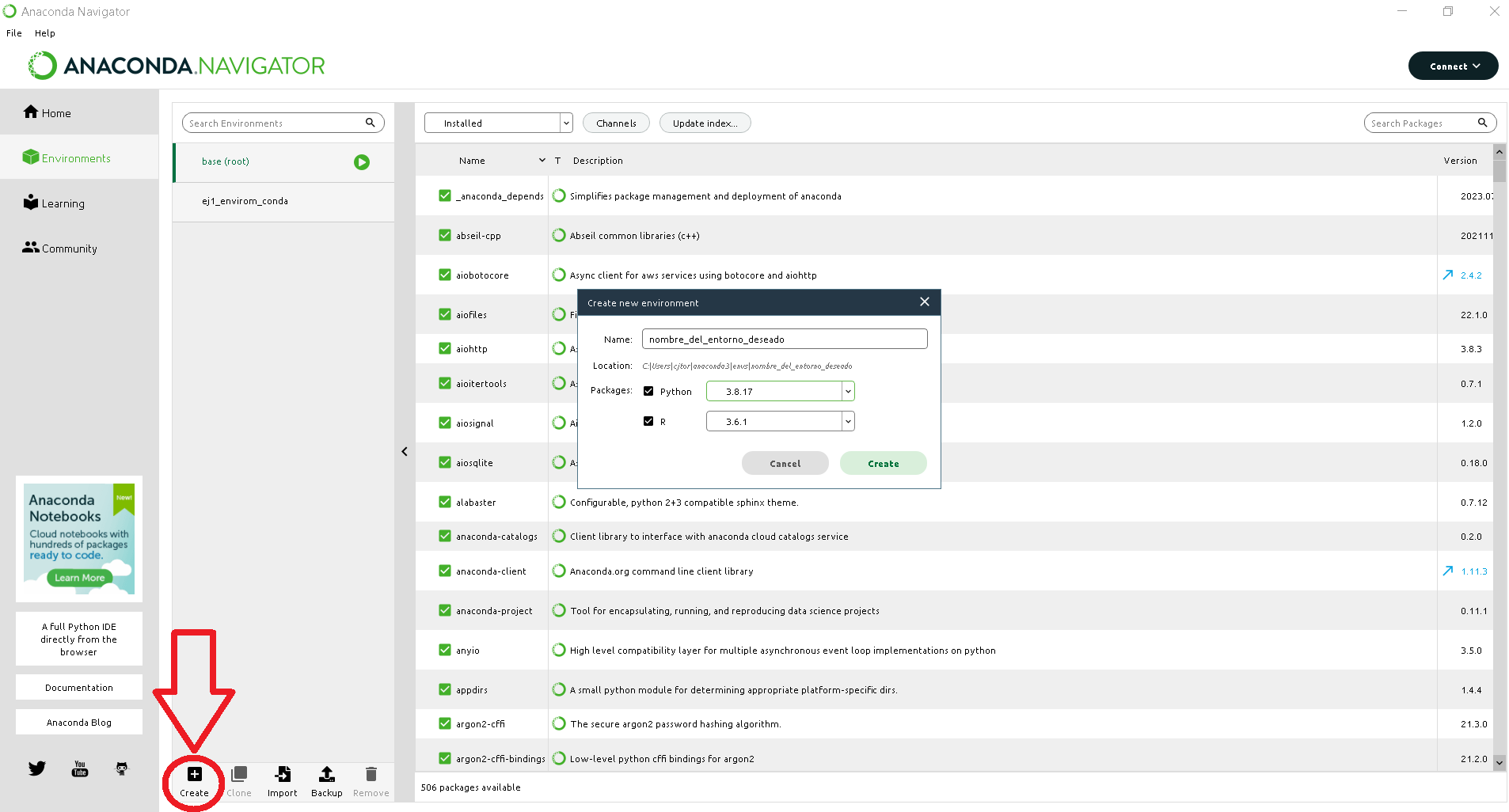Click the Create environment plus icon
Screen dimensions: 1509x812
pyautogui.click(x=195, y=774)
